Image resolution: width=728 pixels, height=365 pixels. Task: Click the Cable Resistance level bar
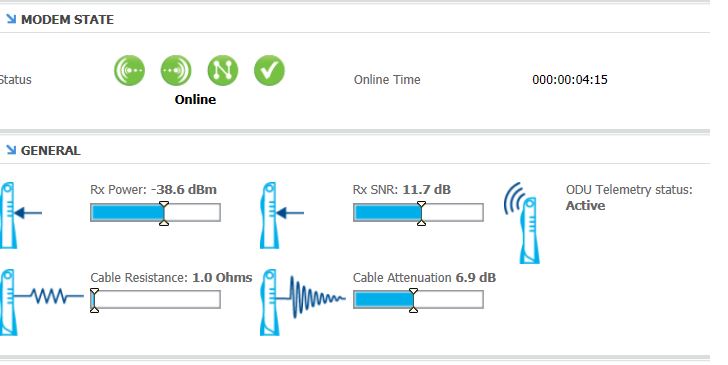[x=155, y=300]
